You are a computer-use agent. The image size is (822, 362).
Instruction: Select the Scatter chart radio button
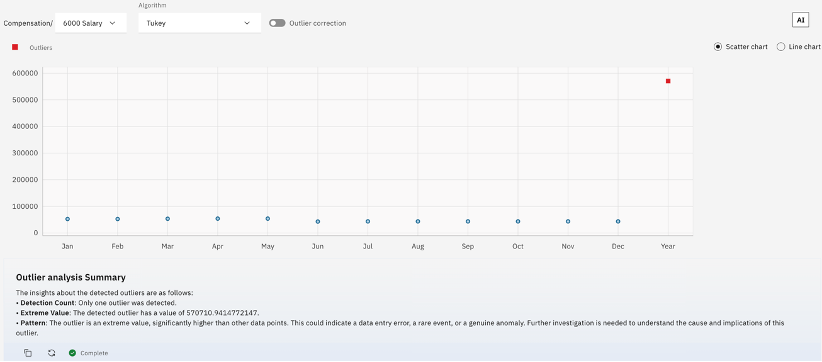pyautogui.click(x=718, y=47)
